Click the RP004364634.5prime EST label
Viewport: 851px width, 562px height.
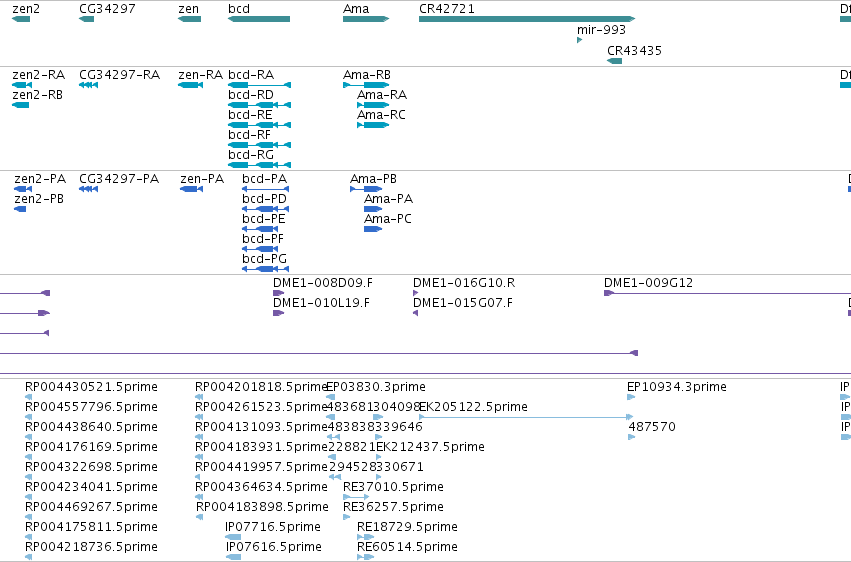(x=261, y=487)
